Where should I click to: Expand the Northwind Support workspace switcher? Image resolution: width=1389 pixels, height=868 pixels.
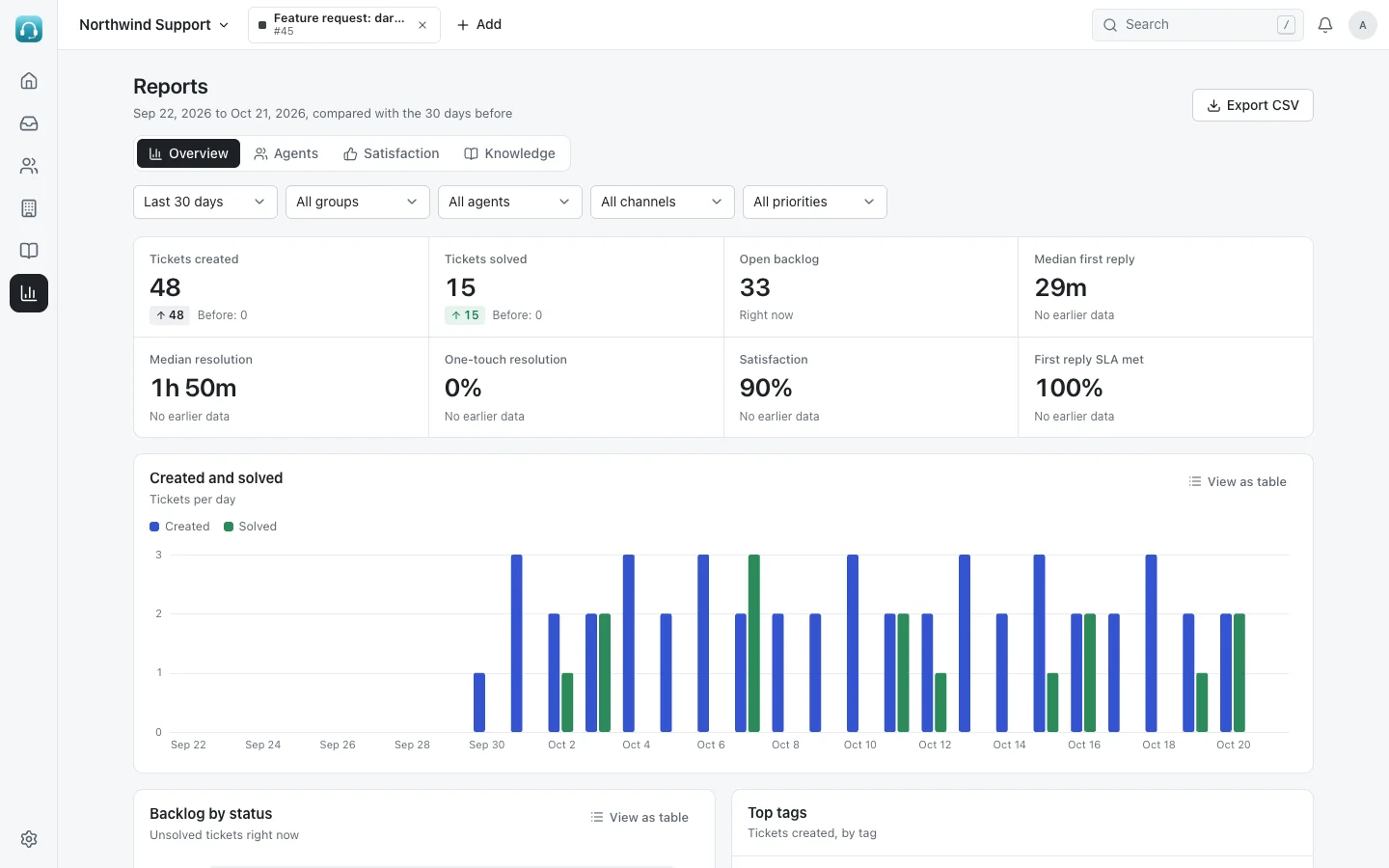(x=154, y=25)
